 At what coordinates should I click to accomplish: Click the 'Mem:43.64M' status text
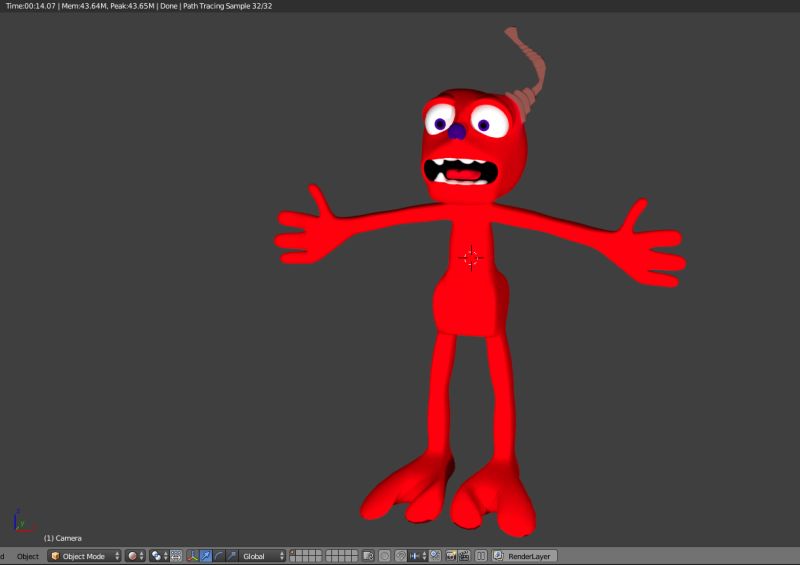84,6
